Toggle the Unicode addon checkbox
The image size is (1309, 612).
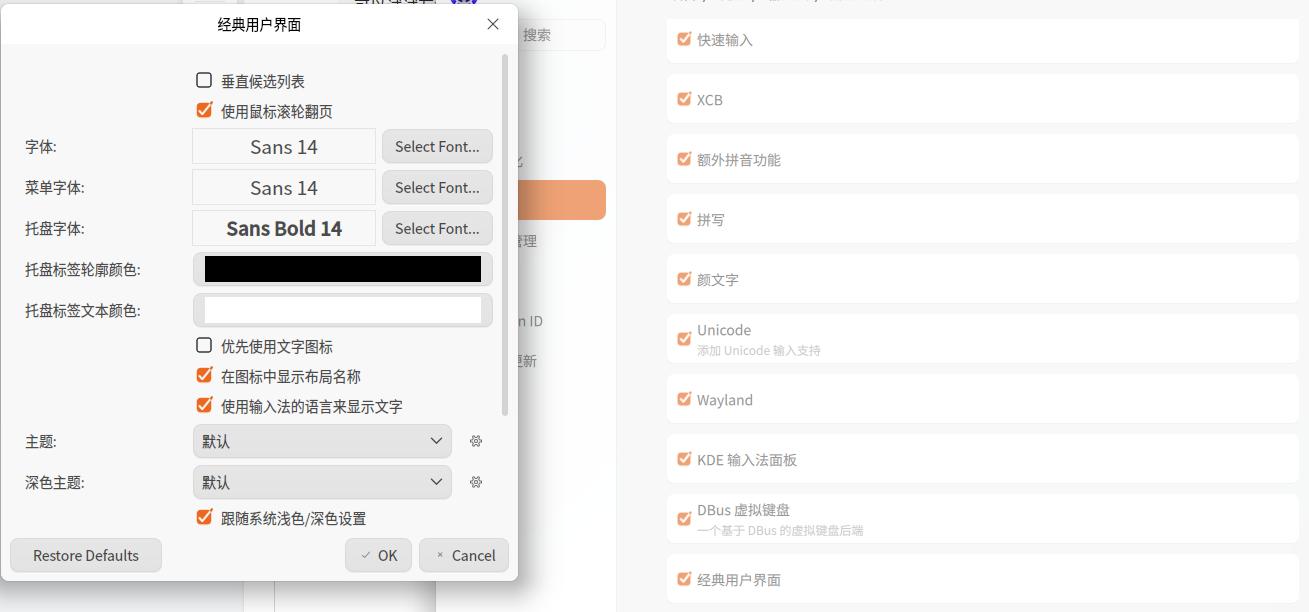[x=684, y=339]
